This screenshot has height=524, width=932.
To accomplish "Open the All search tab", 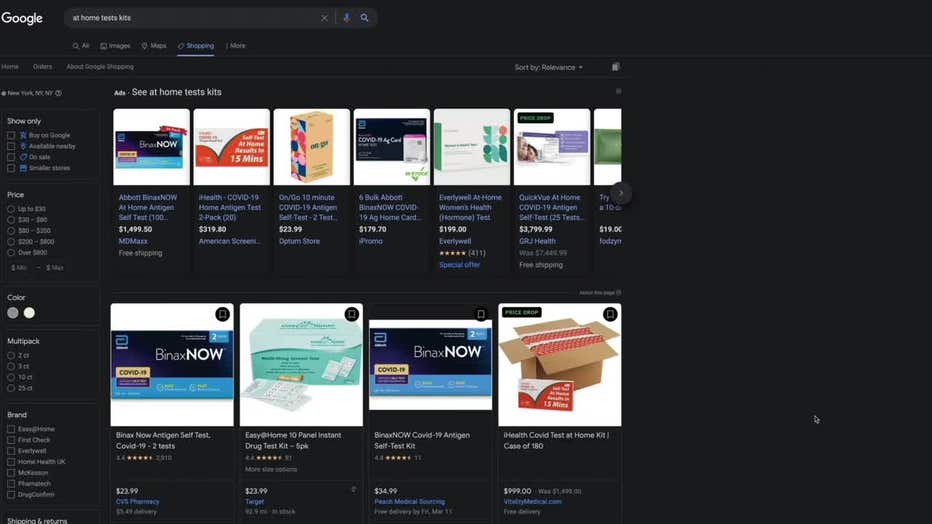I will point(81,46).
